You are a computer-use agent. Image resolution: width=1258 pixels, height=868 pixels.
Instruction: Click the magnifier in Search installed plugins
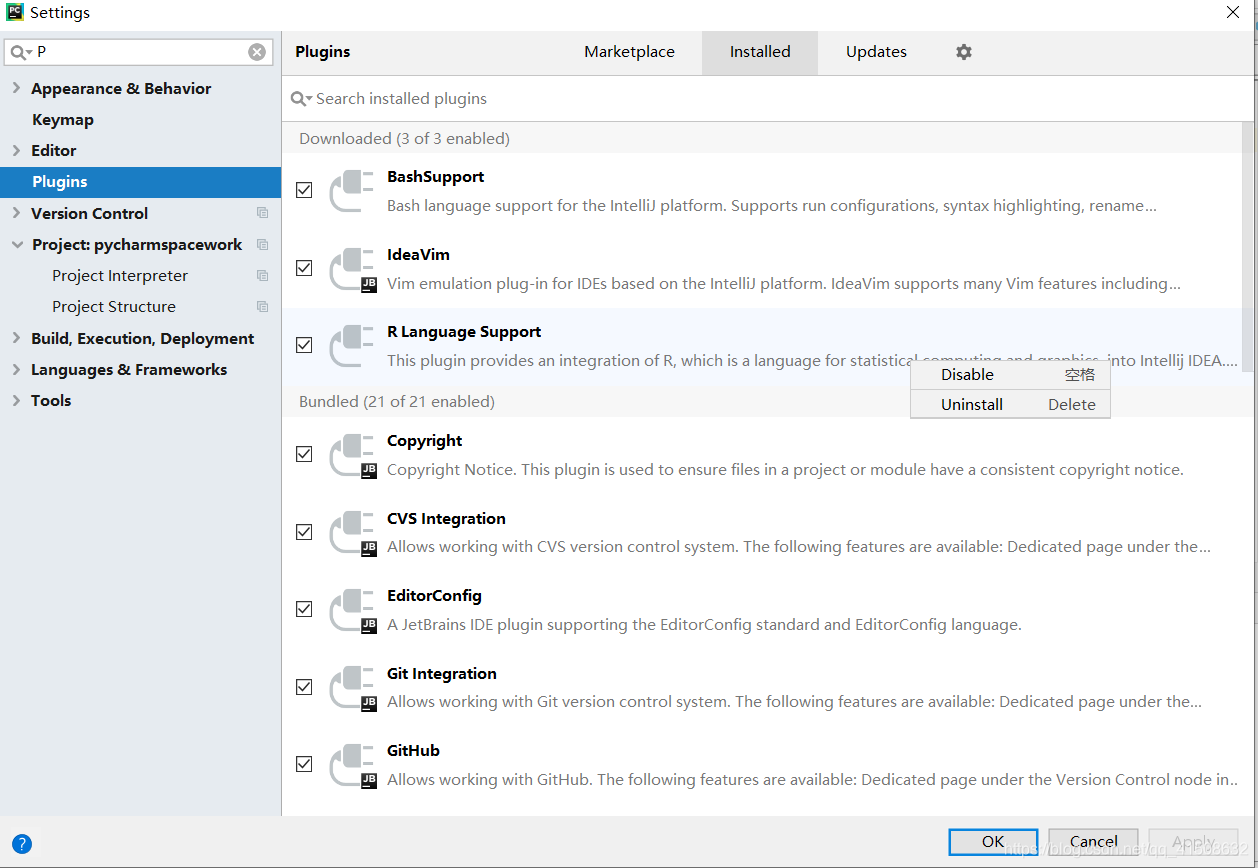coord(301,99)
